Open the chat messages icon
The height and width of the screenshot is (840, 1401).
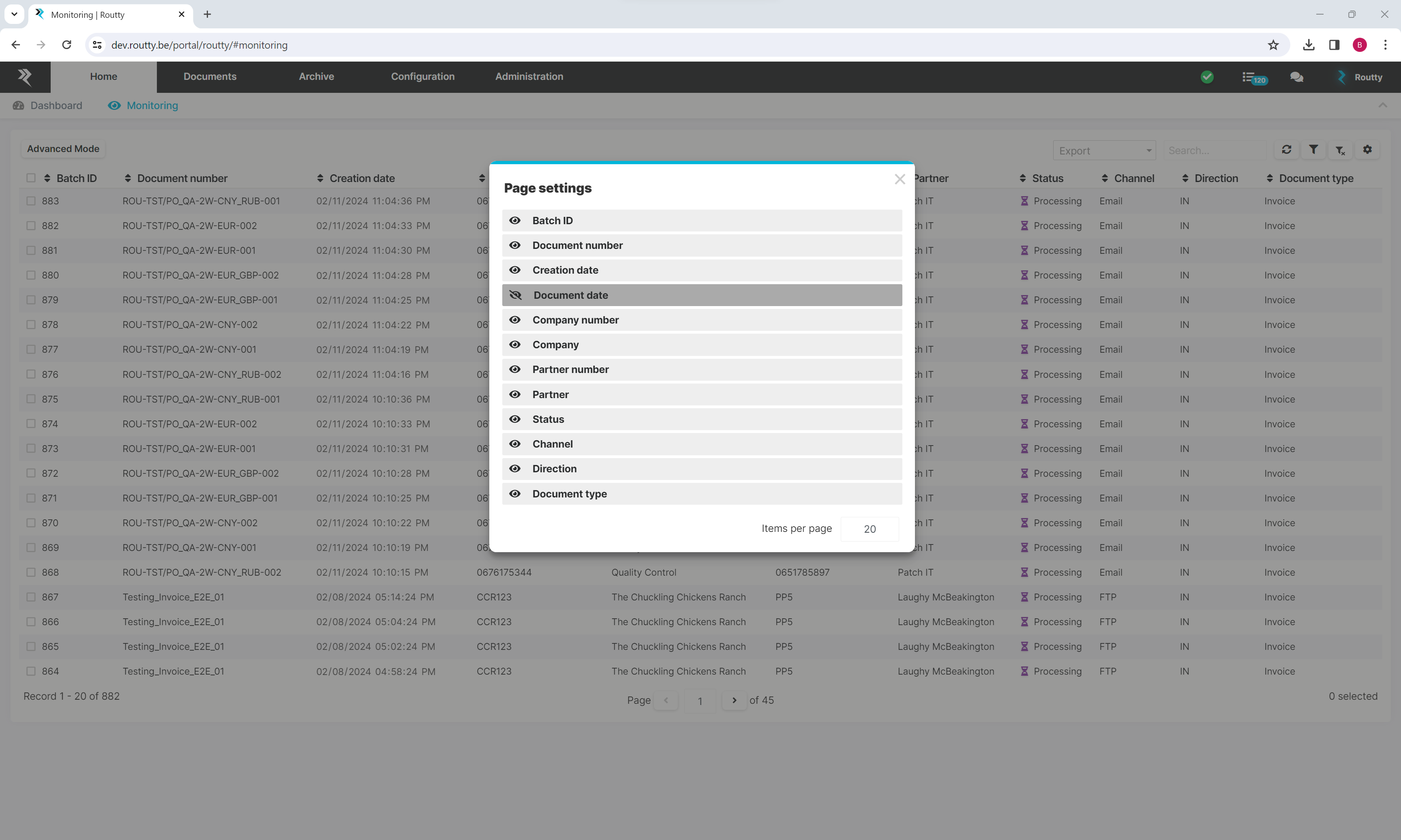coord(1296,77)
